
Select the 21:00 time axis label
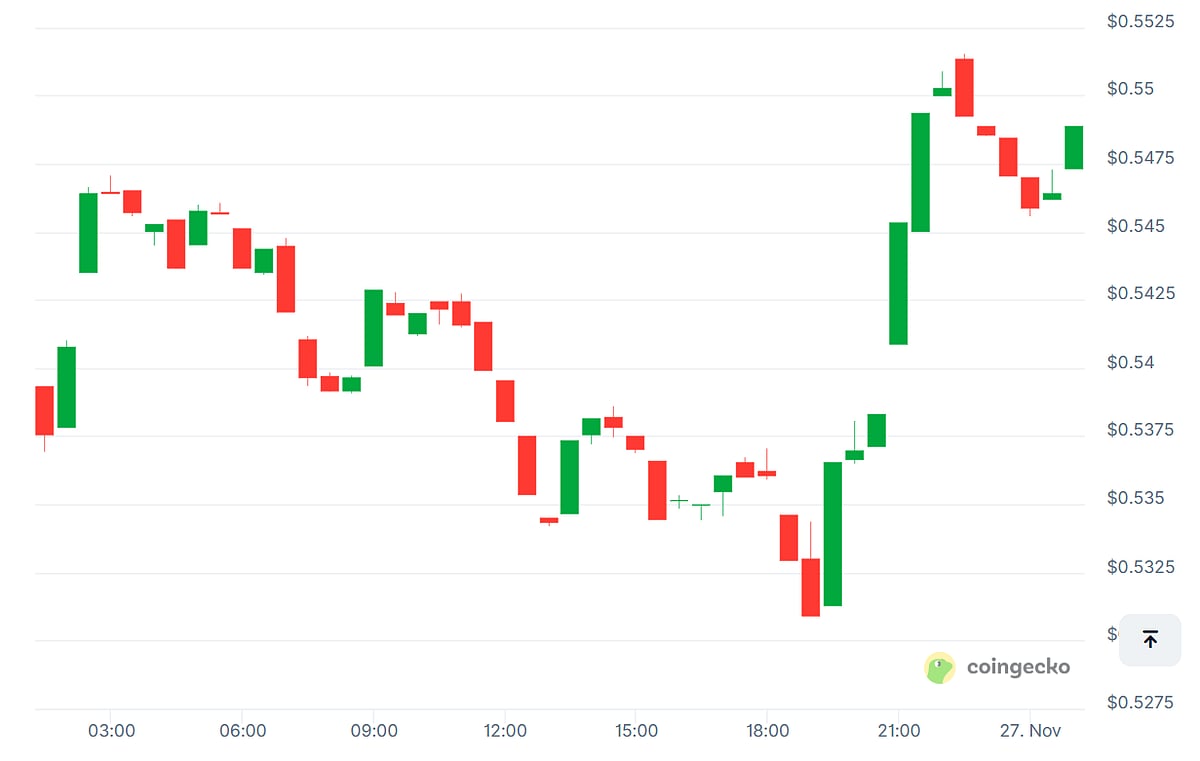pos(898,731)
